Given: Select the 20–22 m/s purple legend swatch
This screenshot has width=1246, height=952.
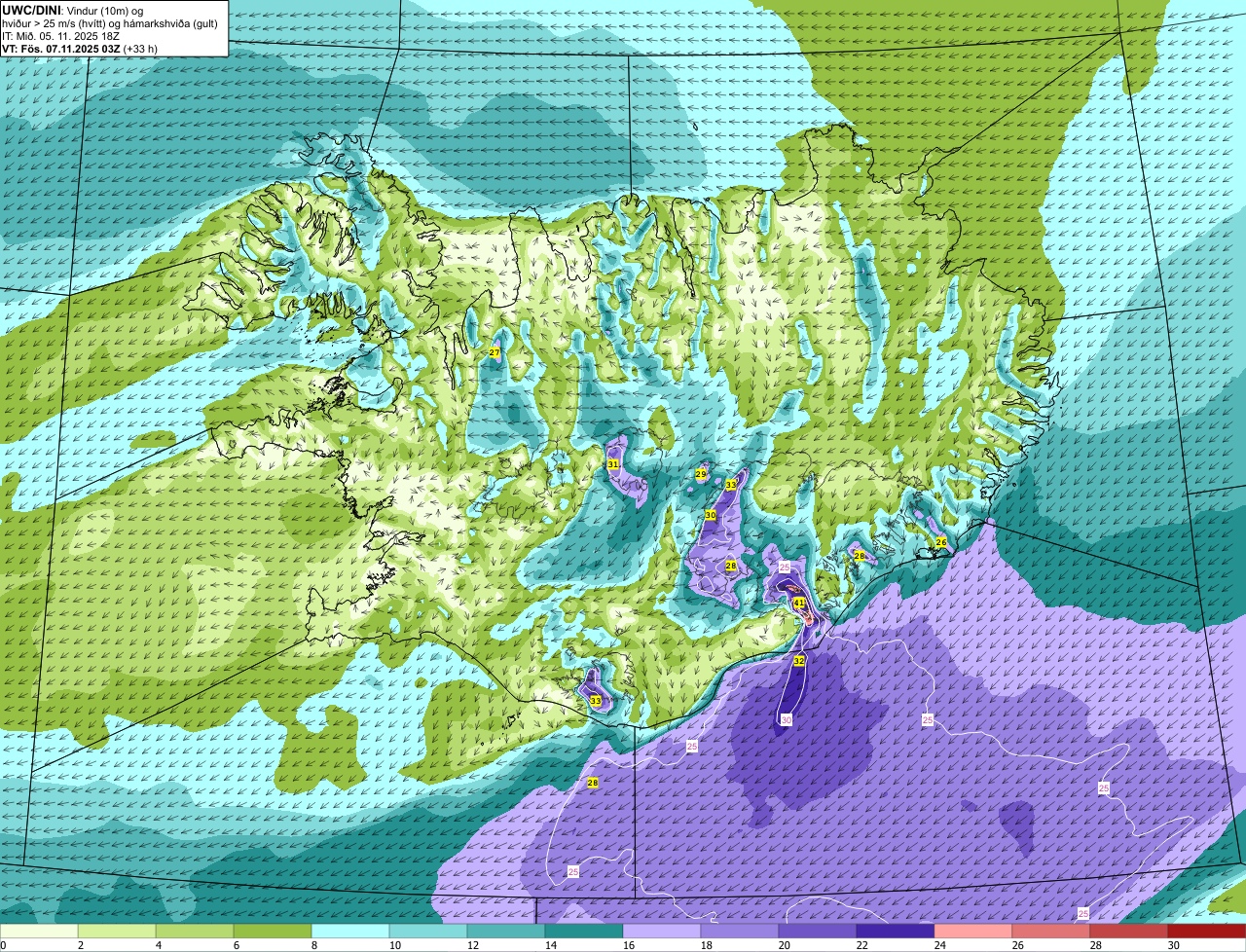Looking at the screenshot, I should coord(818,931).
